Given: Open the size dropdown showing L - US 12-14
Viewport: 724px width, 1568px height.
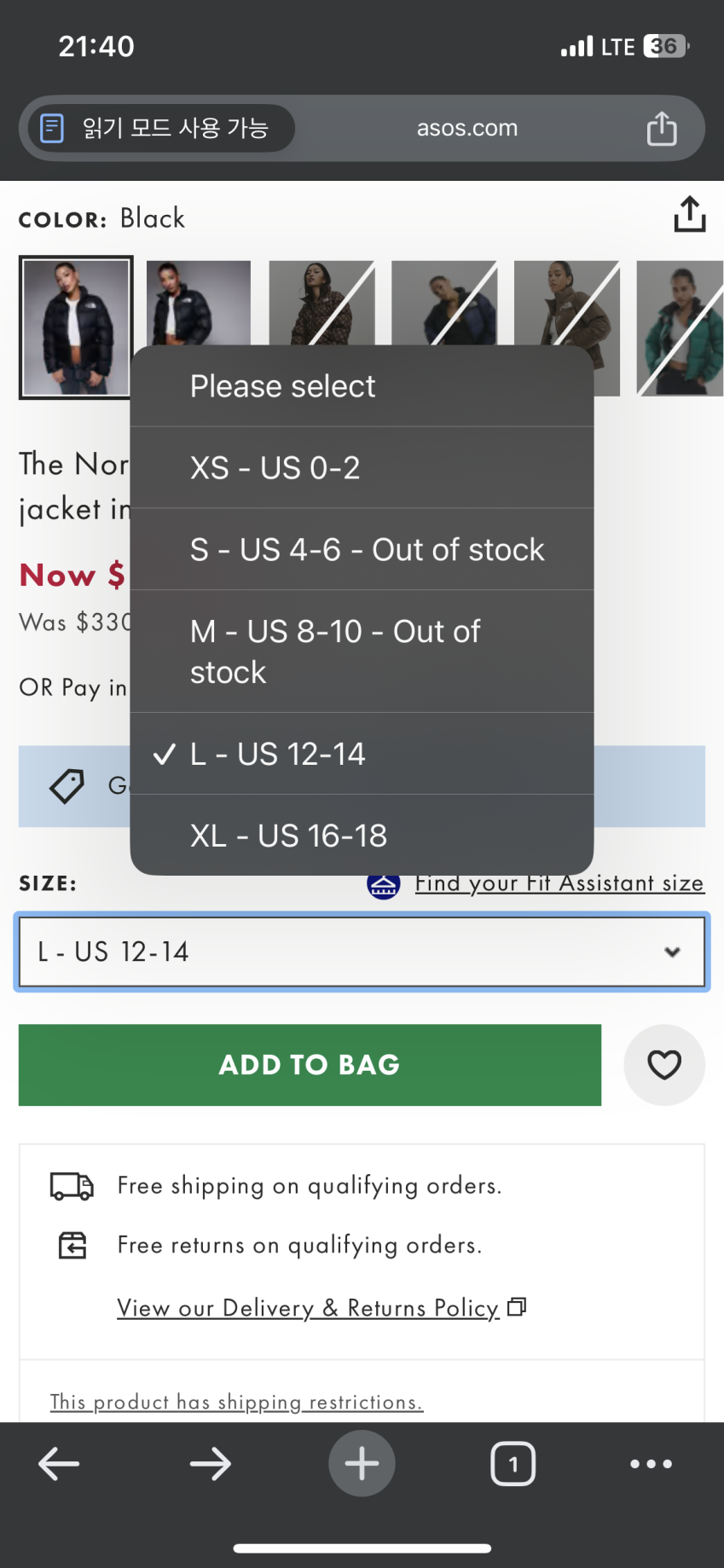Looking at the screenshot, I should (x=362, y=952).
